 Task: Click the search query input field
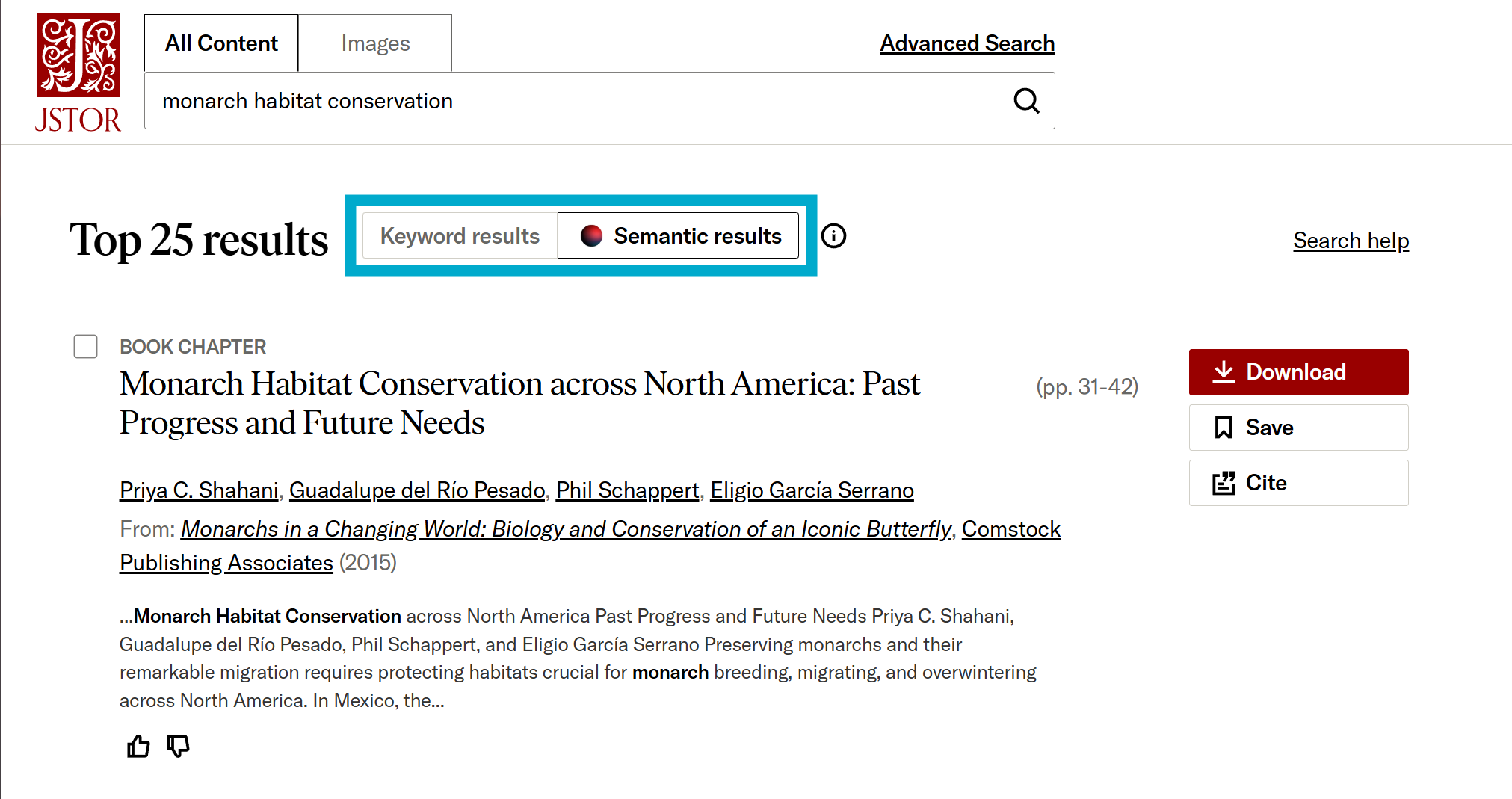(576, 101)
